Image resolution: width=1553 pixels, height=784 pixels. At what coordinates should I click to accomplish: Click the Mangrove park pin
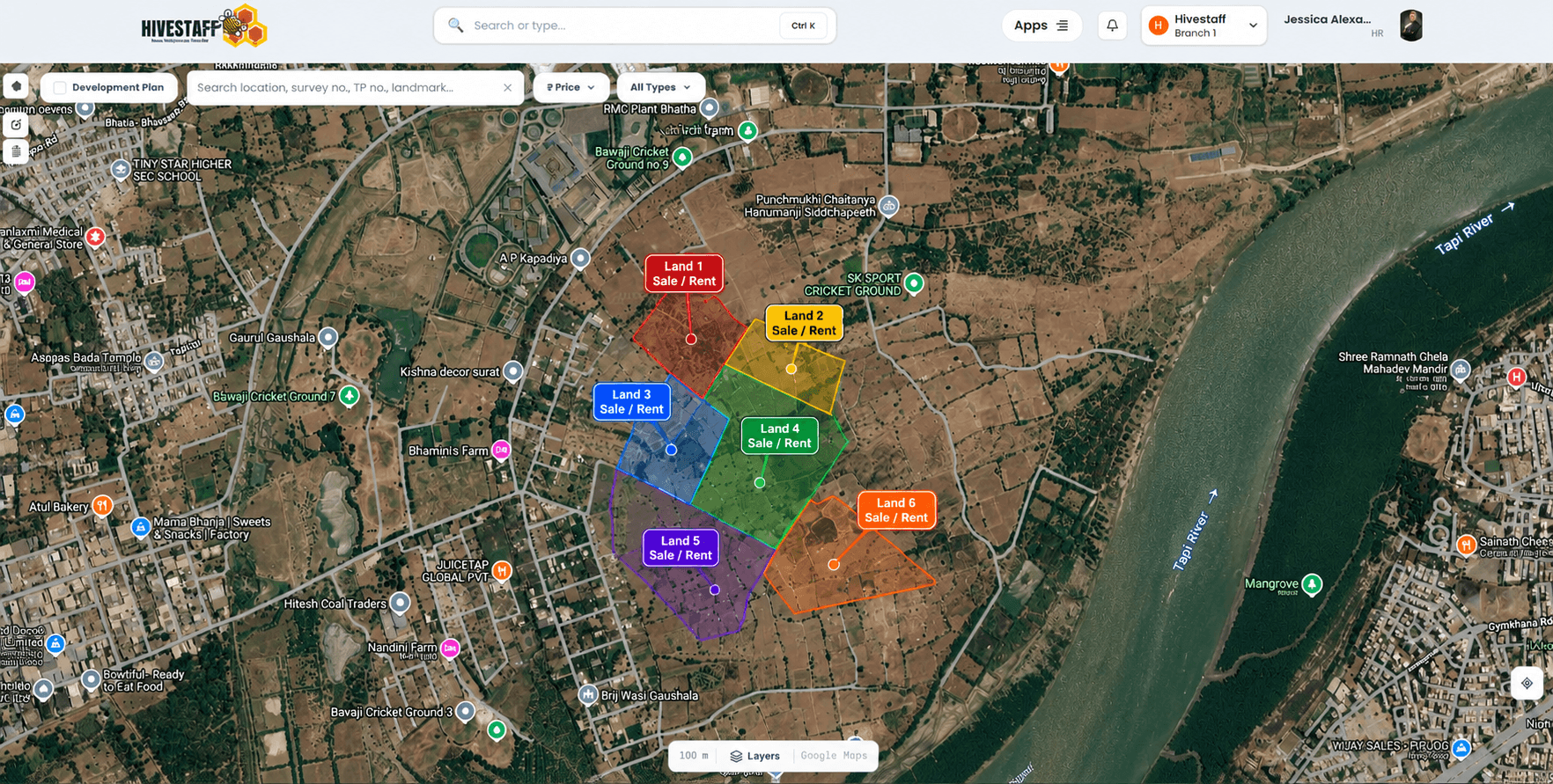(x=1312, y=584)
